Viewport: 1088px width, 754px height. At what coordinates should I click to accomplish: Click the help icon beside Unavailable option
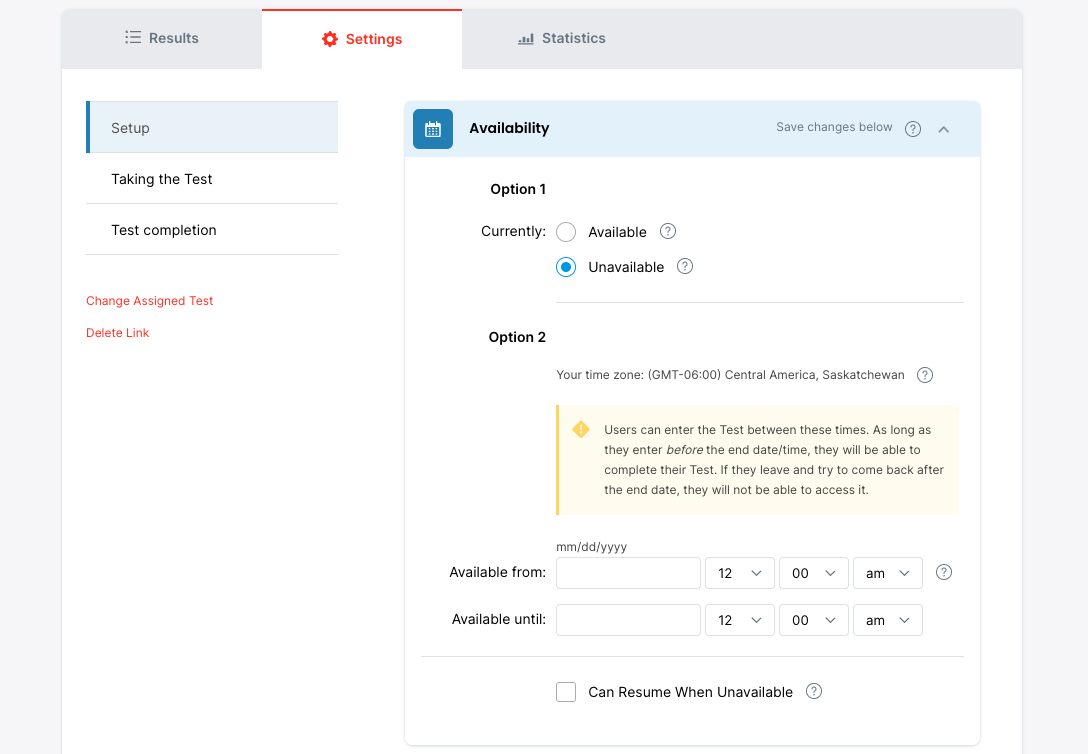pyautogui.click(x=685, y=266)
